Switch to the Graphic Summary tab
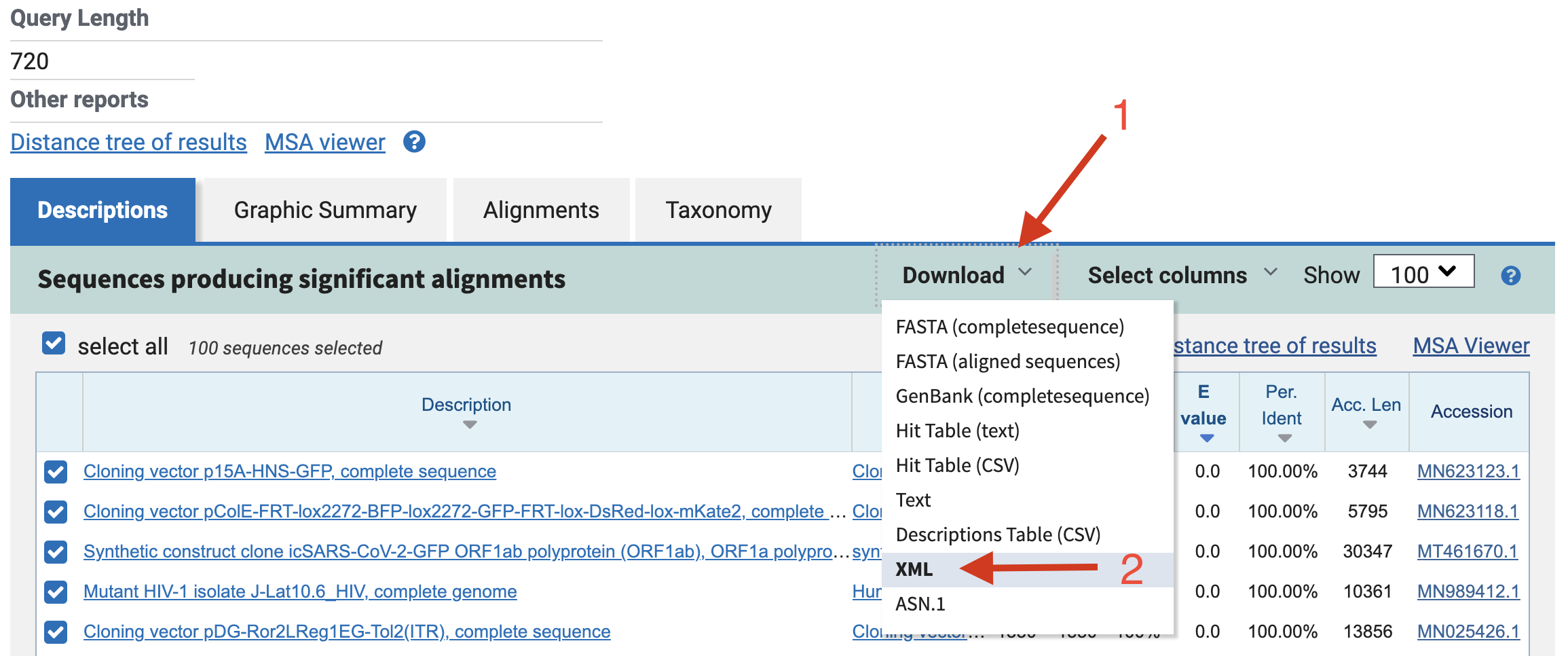This screenshot has width=1568, height=656. pos(325,210)
